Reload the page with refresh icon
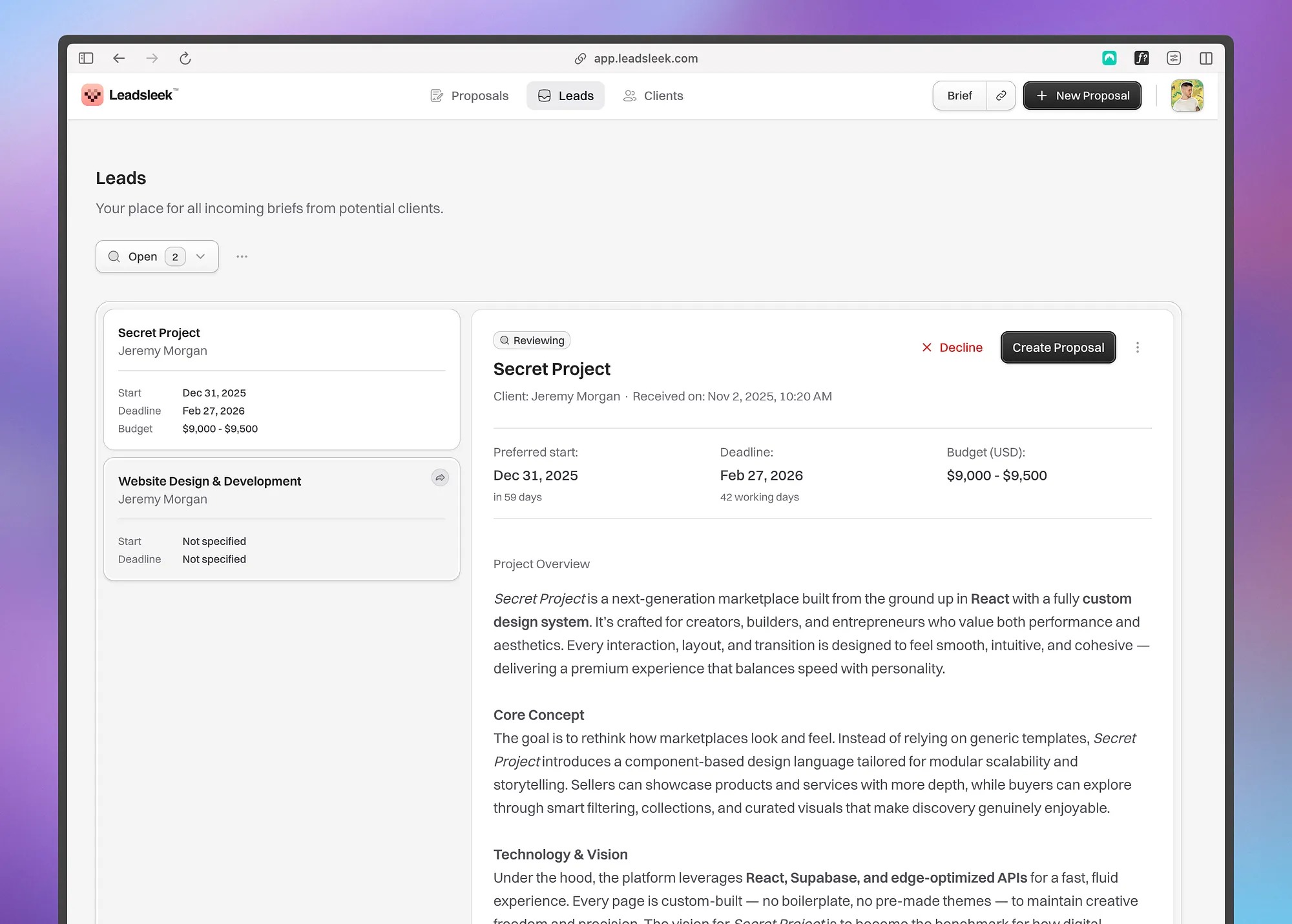This screenshot has width=1292, height=924. coord(185,58)
